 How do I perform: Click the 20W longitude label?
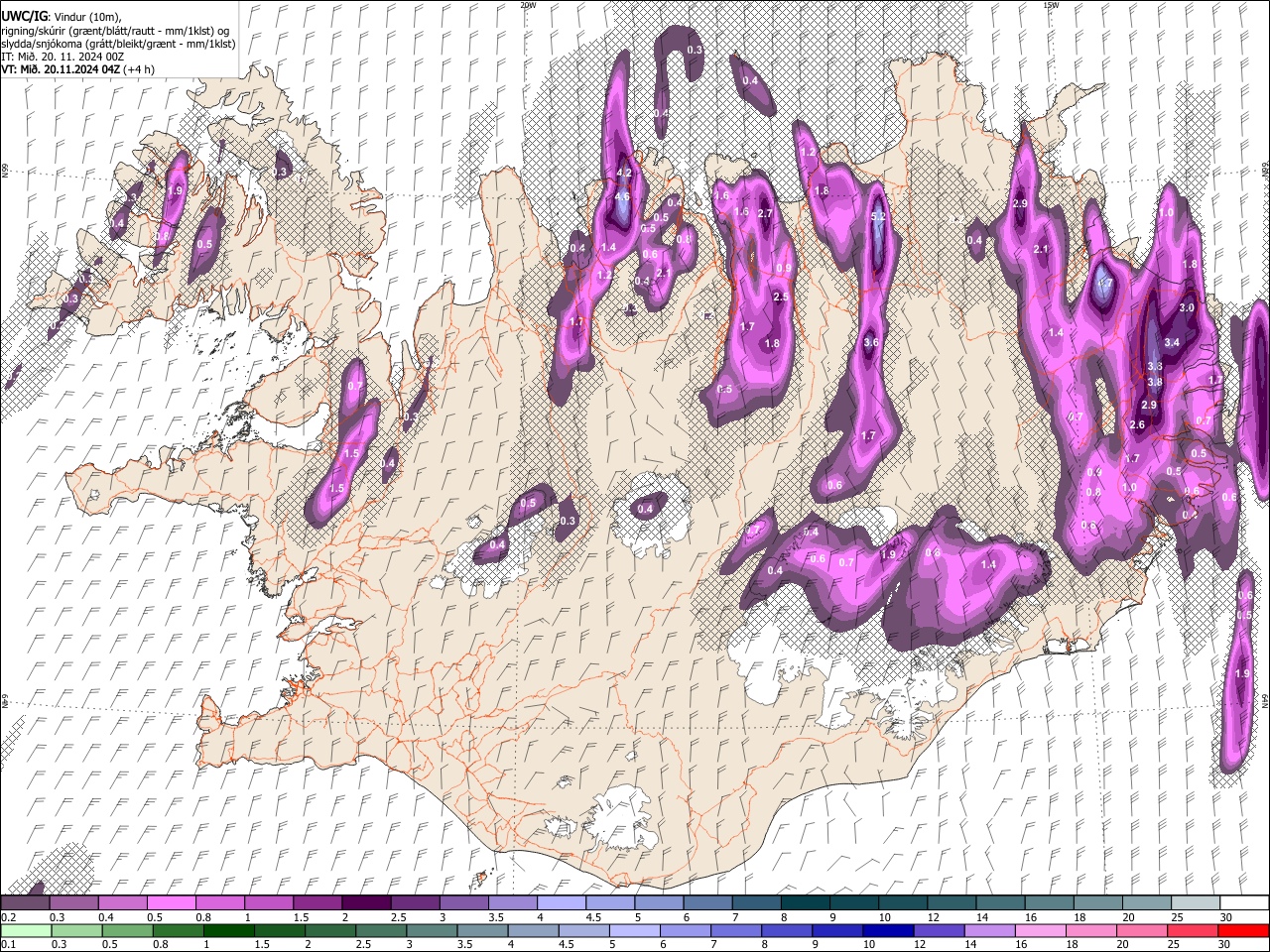click(x=528, y=5)
